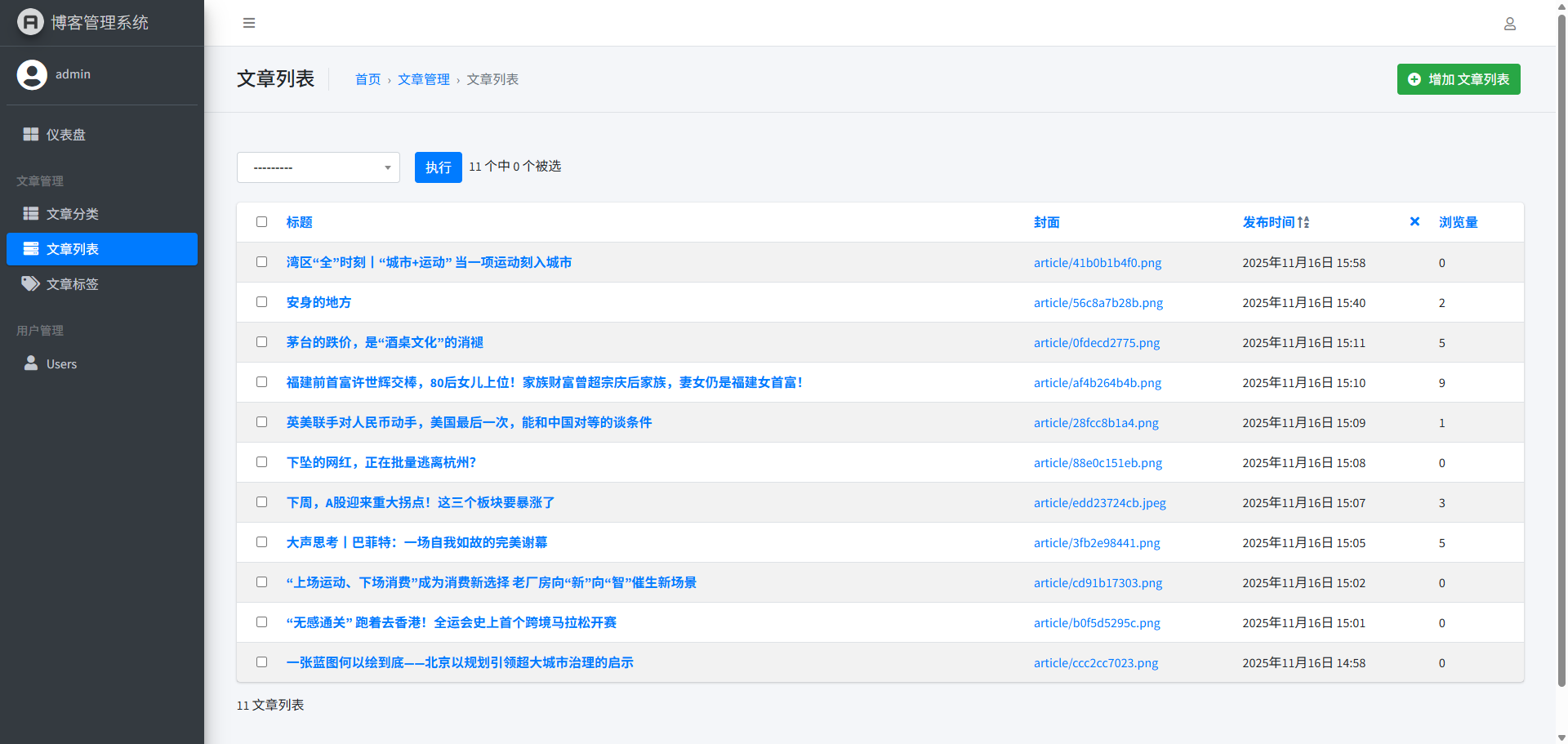Open cover image article/edd23724cb.jpeg
This screenshot has height=744, width=1568.
coord(1100,503)
